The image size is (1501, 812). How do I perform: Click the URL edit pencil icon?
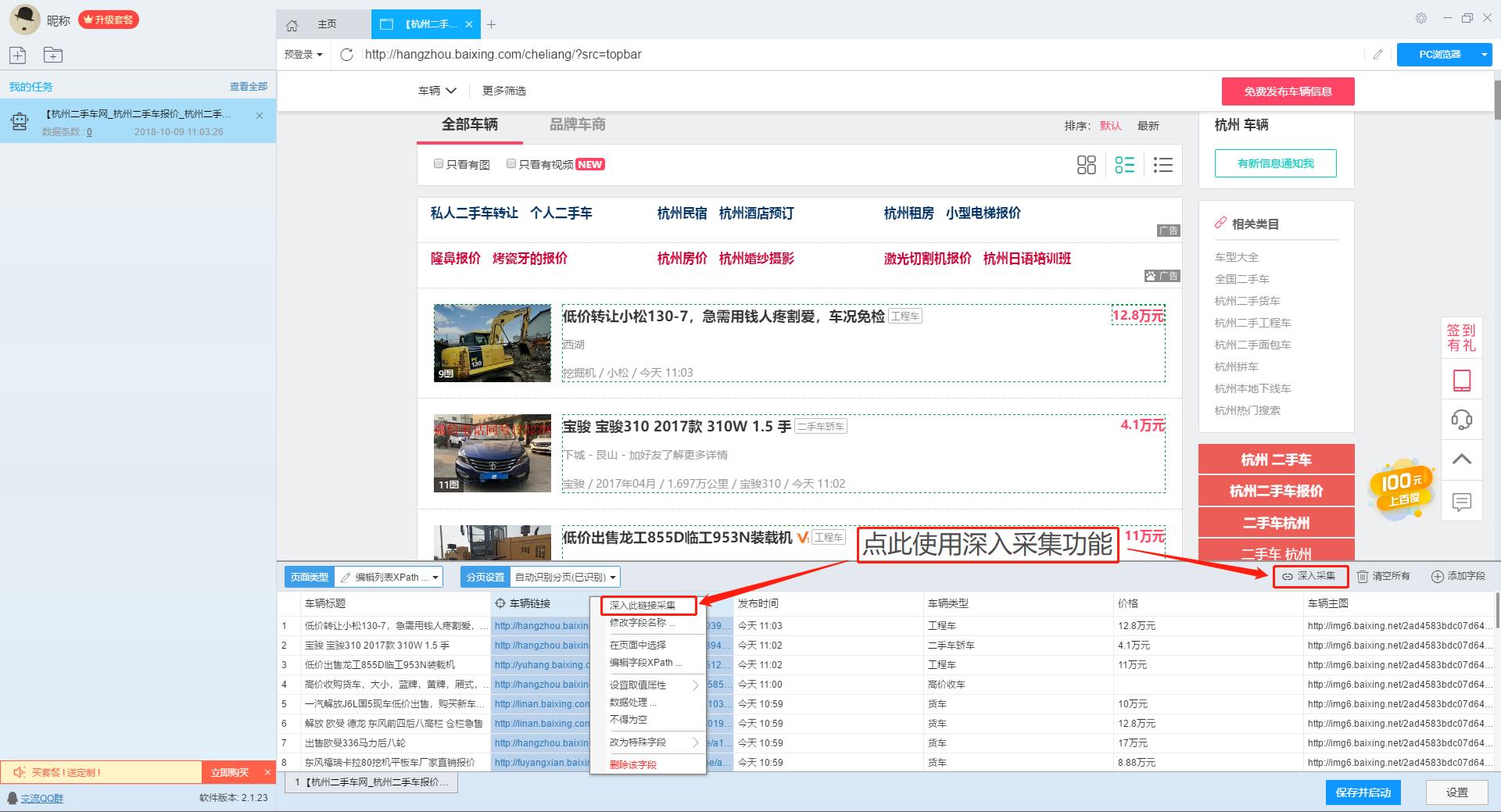pos(1377,55)
